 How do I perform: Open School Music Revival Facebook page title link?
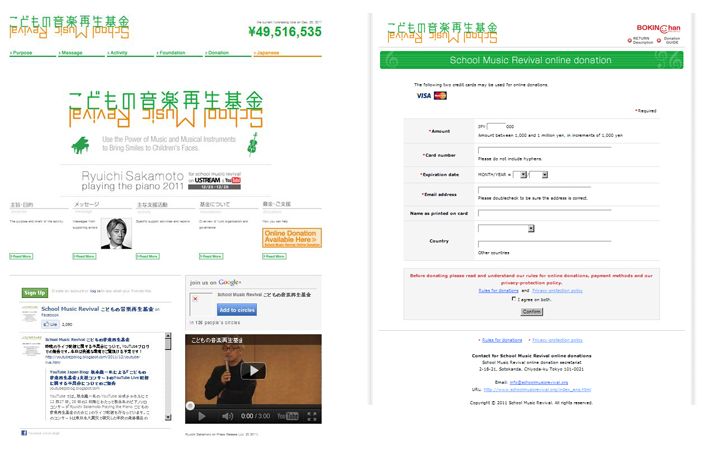(x=97, y=309)
